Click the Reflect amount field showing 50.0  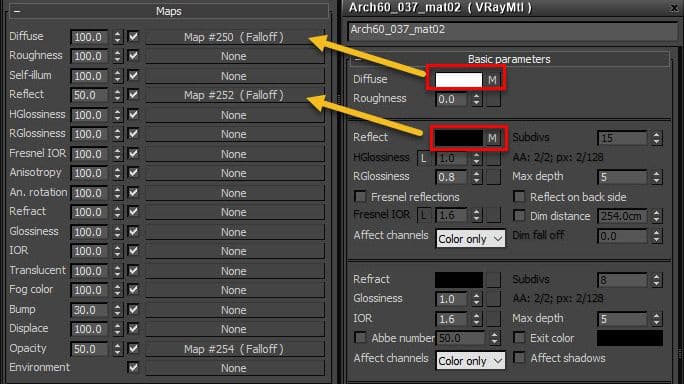[x=89, y=95]
